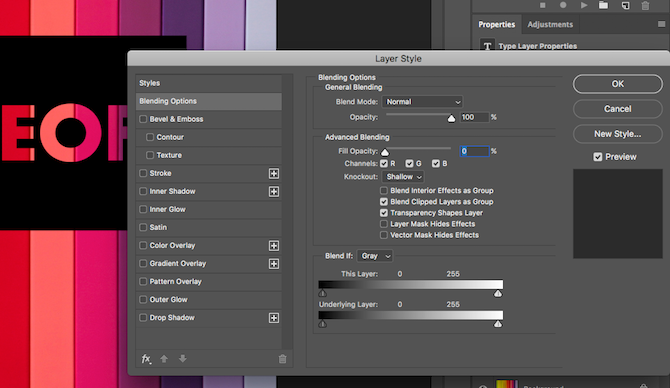The image size is (670, 388).
Task: Add another Color Overlay with plus icon
Action: [274, 246]
